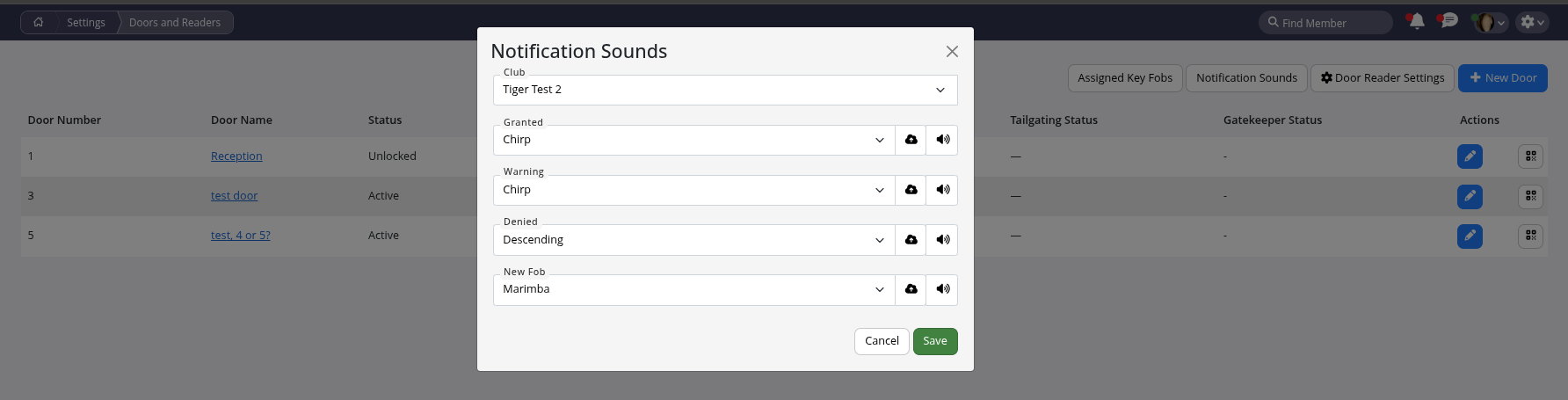Play the Granted sound preview
The image size is (1568, 400).
(942, 140)
